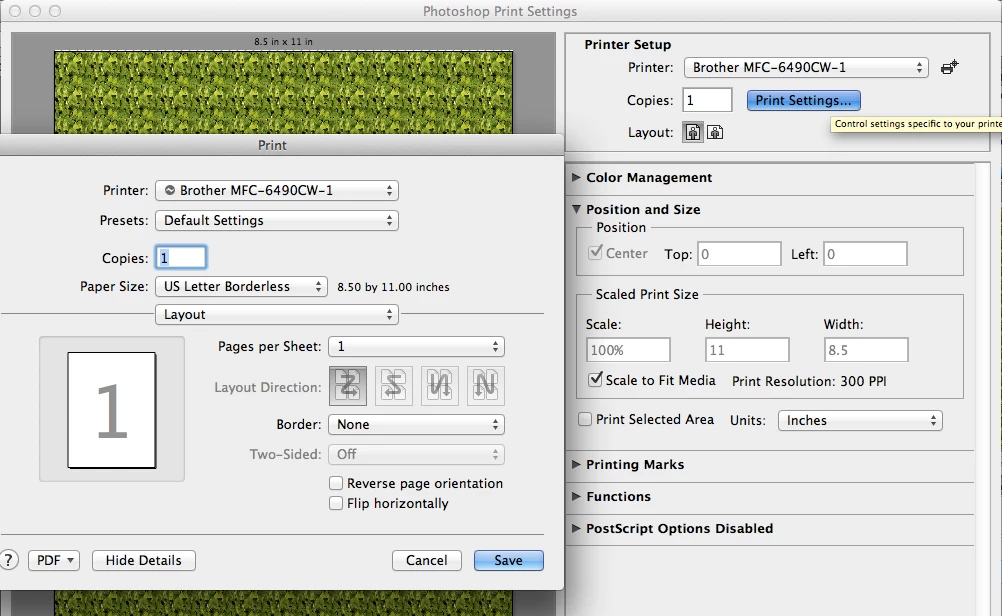Click '8.50 by 11.00 inches' text

[x=394, y=287]
